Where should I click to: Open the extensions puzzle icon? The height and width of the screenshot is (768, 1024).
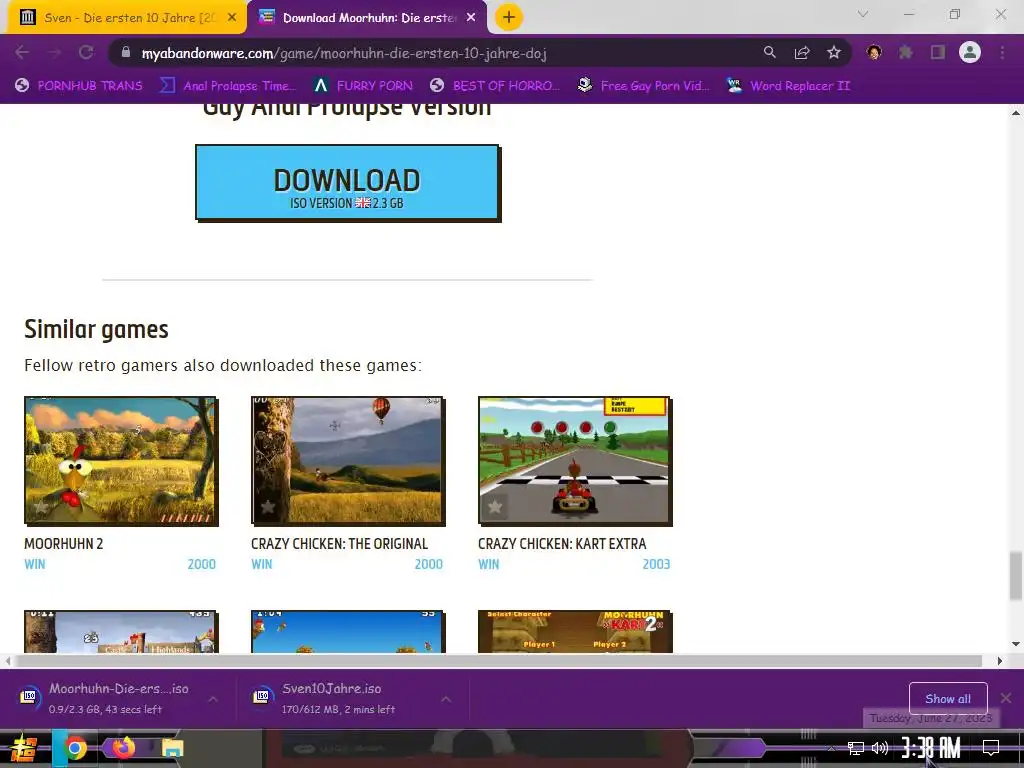pyautogui.click(x=906, y=52)
